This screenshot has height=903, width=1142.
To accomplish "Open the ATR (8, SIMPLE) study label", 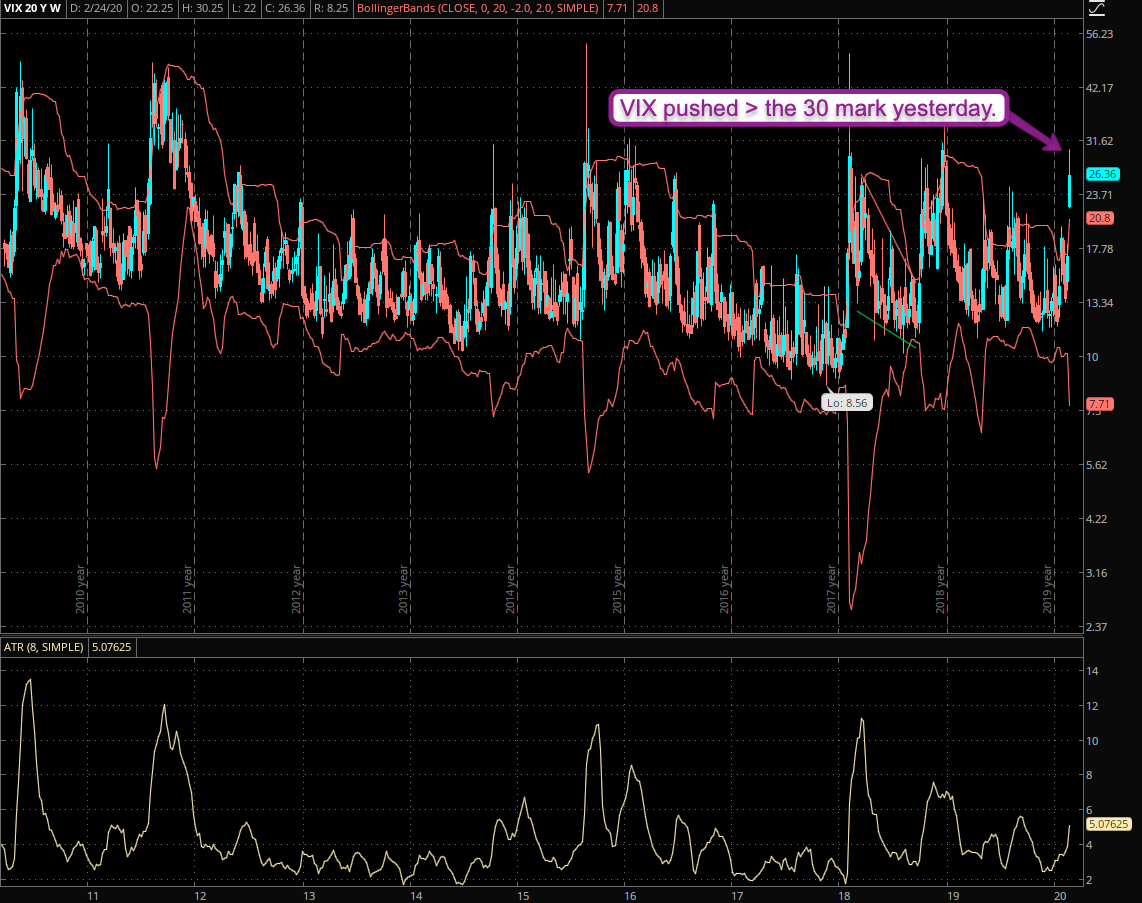I will pos(43,647).
